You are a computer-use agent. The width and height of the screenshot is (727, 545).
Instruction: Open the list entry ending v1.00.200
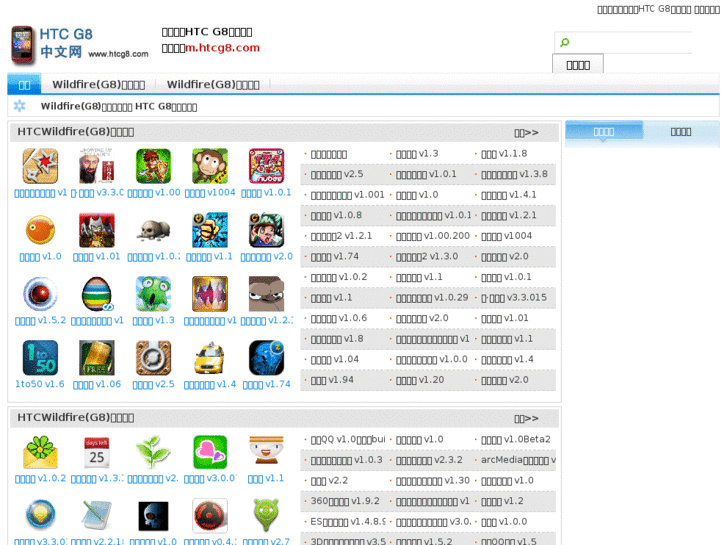point(433,236)
